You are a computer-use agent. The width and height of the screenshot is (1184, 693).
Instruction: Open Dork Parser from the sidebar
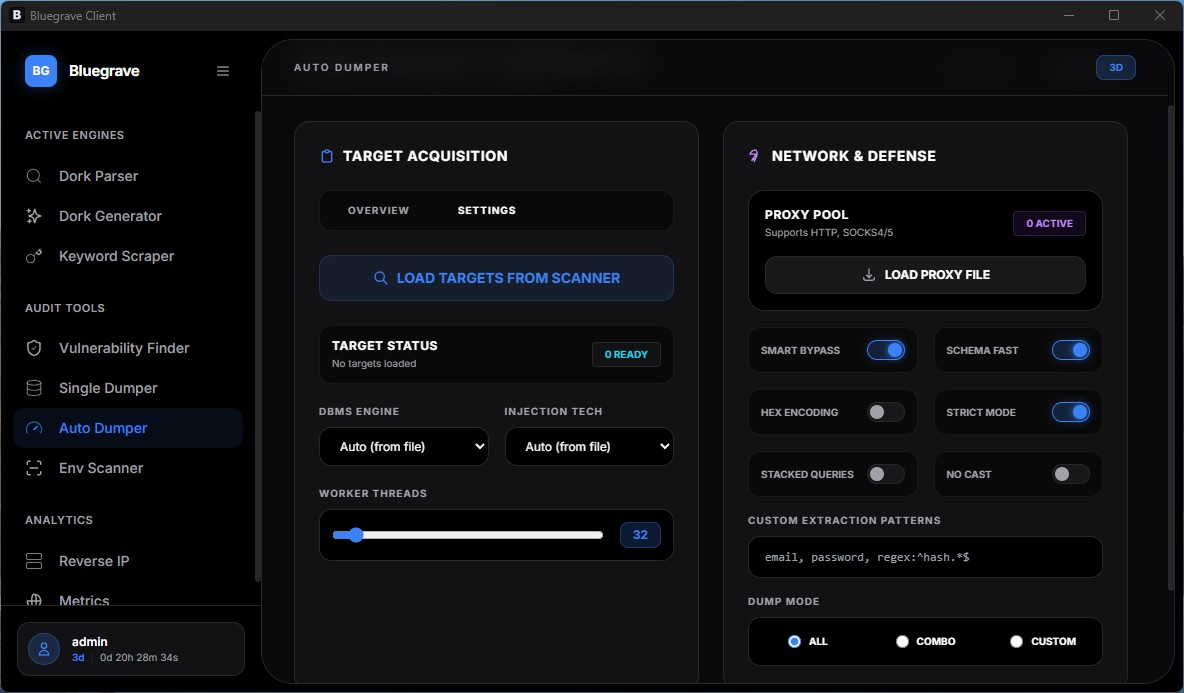pyautogui.click(x=98, y=176)
